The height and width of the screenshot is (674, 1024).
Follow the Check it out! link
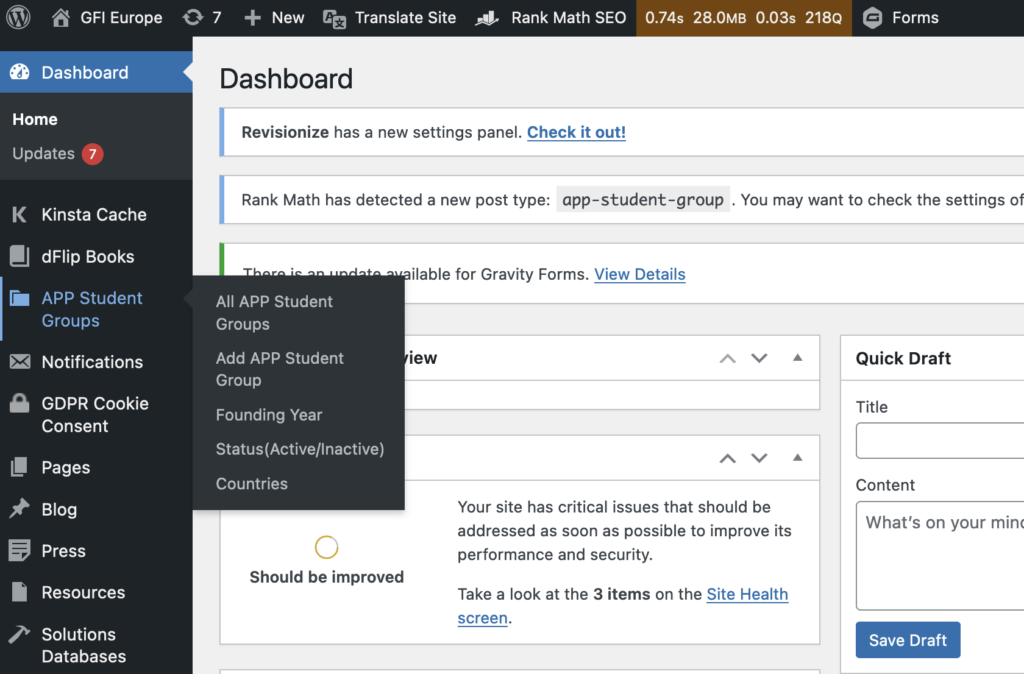(x=576, y=132)
